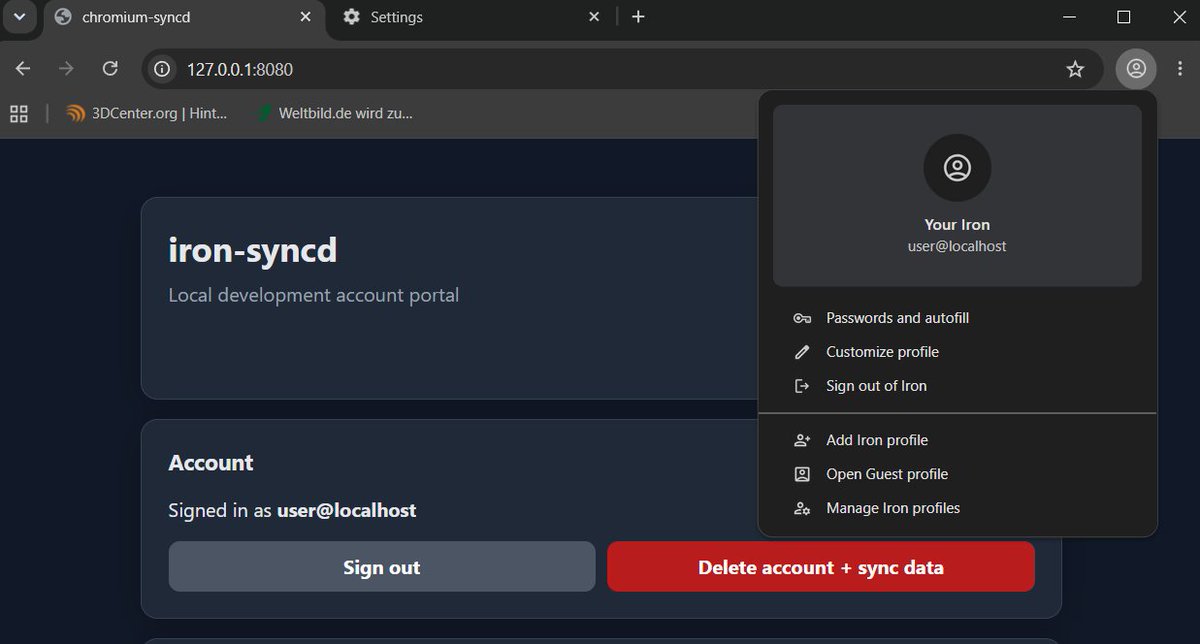Open the Weltbild.de bookmark
Image resolution: width=1200 pixels, height=644 pixels.
[334, 114]
